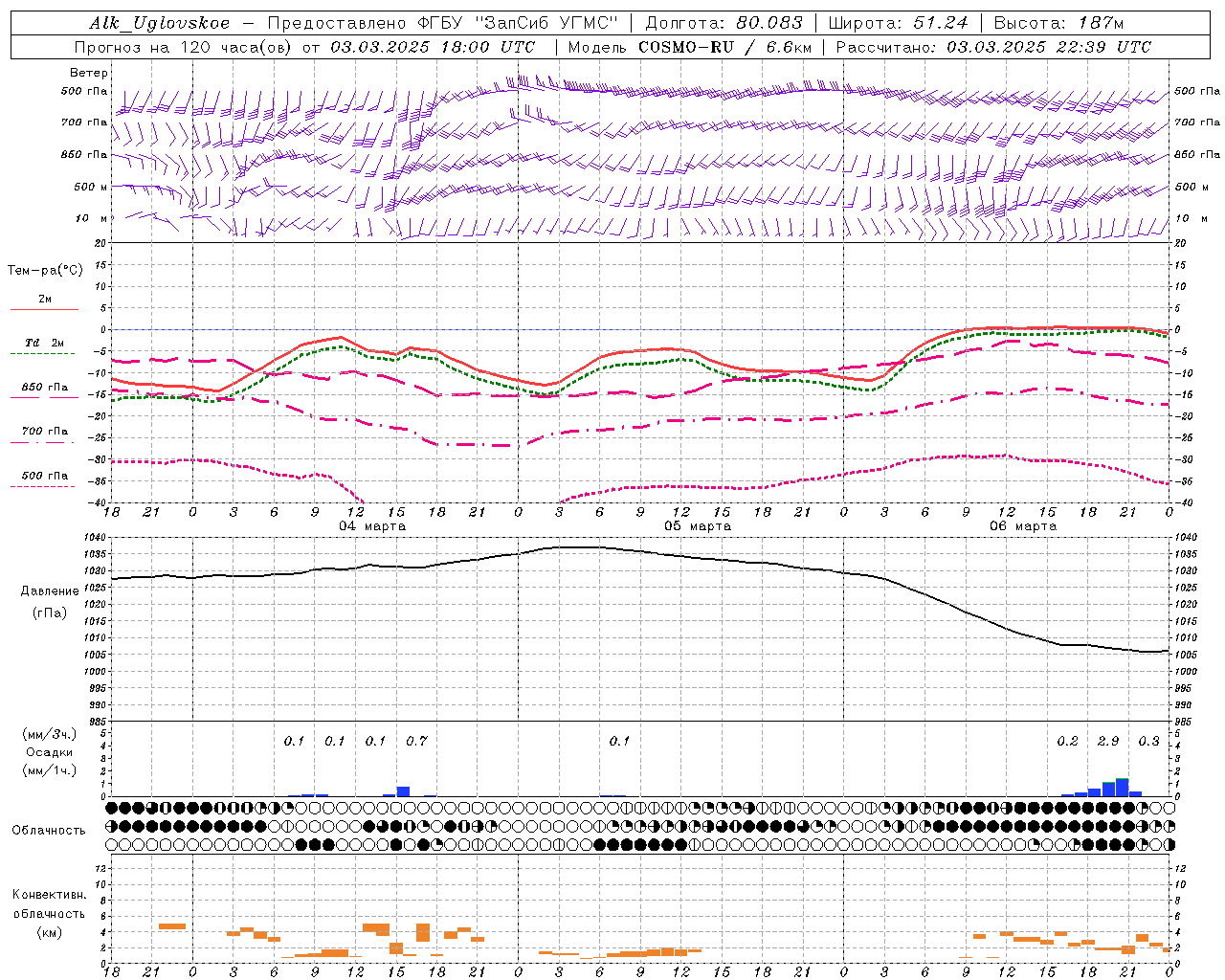Viewport: 1225px width, 980px height.
Task: Click the (мм/1ч.) precipitation unit label
Action: pyautogui.click(x=49, y=770)
